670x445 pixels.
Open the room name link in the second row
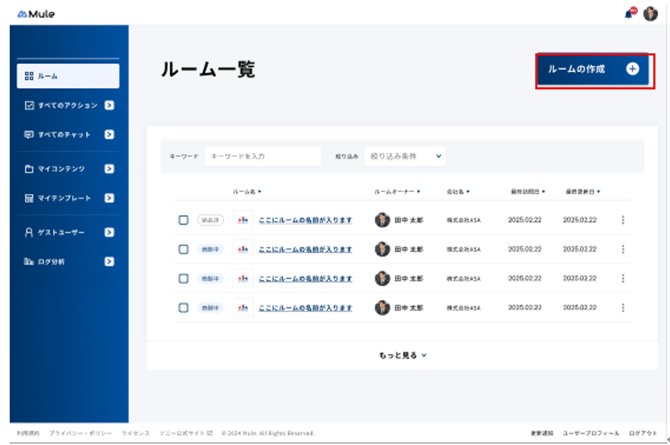point(306,249)
